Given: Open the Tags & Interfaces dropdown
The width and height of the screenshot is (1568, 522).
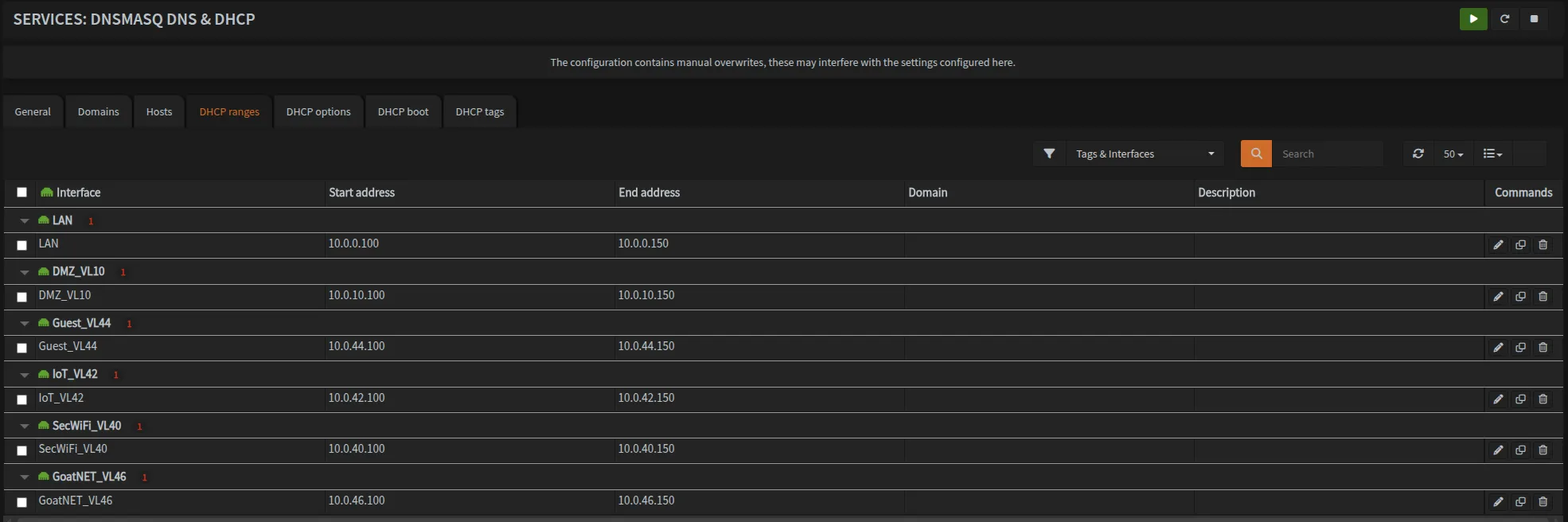Looking at the screenshot, I should click(1145, 154).
